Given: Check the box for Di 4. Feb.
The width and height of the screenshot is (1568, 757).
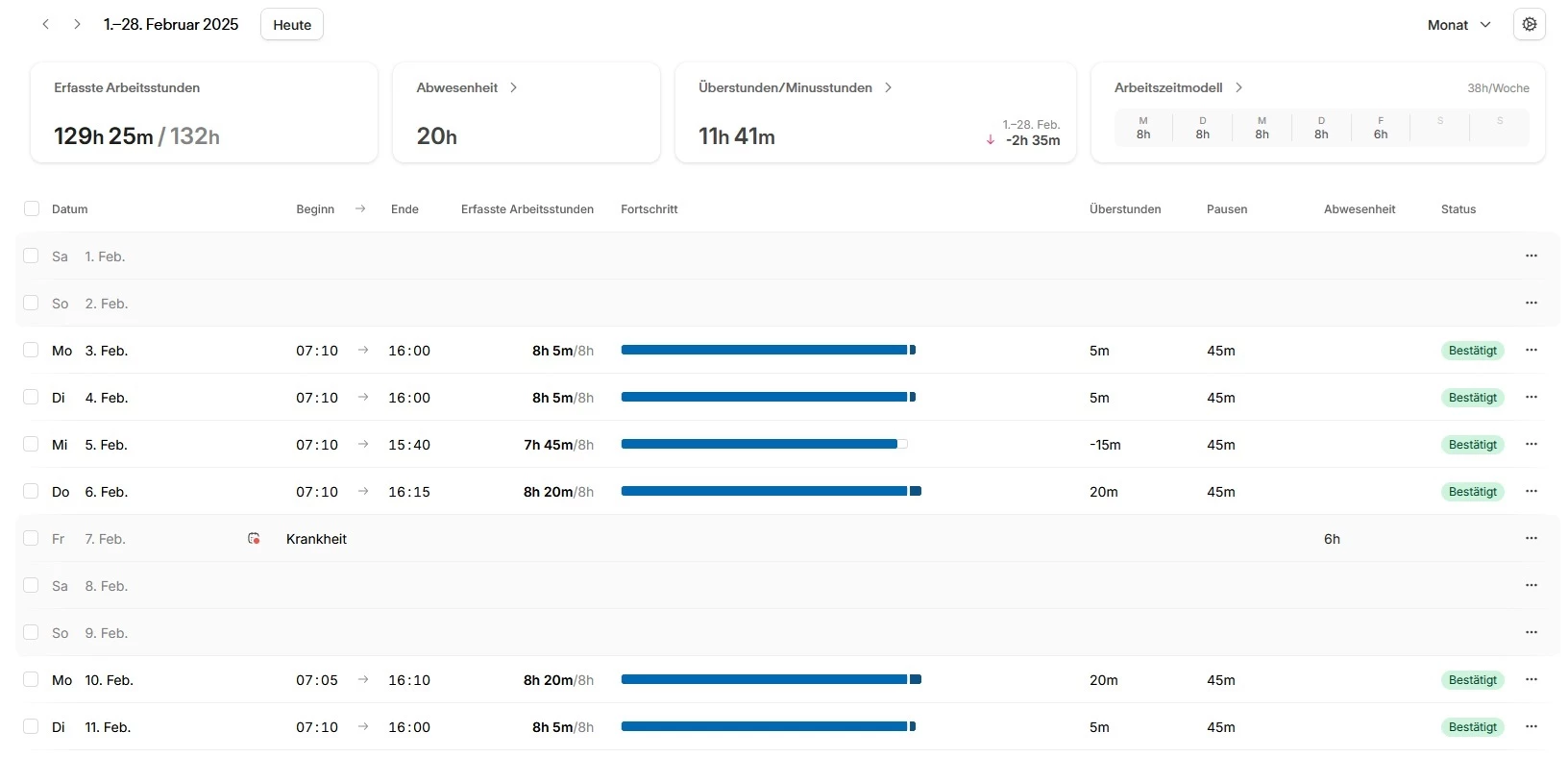Looking at the screenshot, I should 31,397.
